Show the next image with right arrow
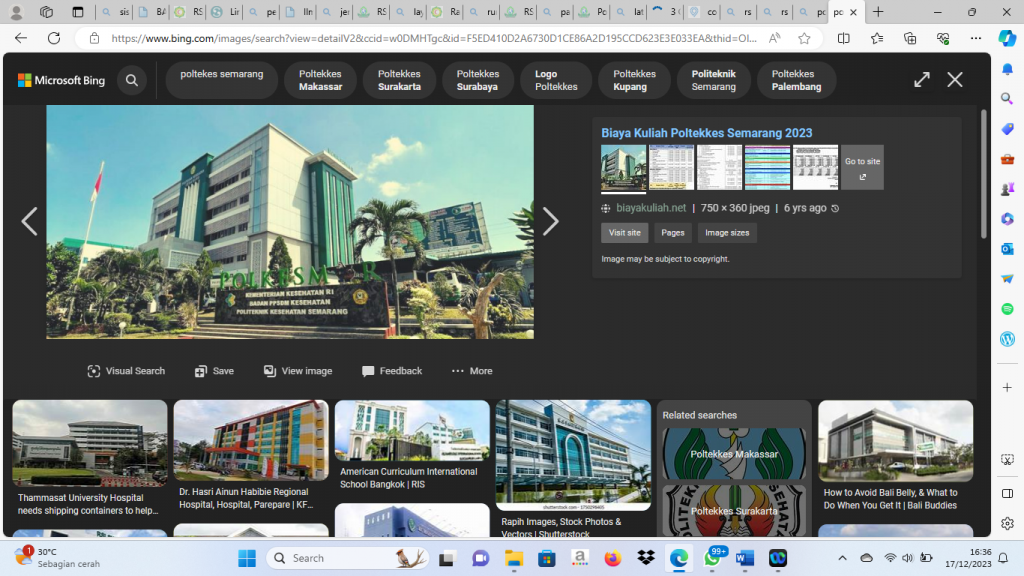The height and width of the screenshot is (576, 1024). tap(550, 222)
